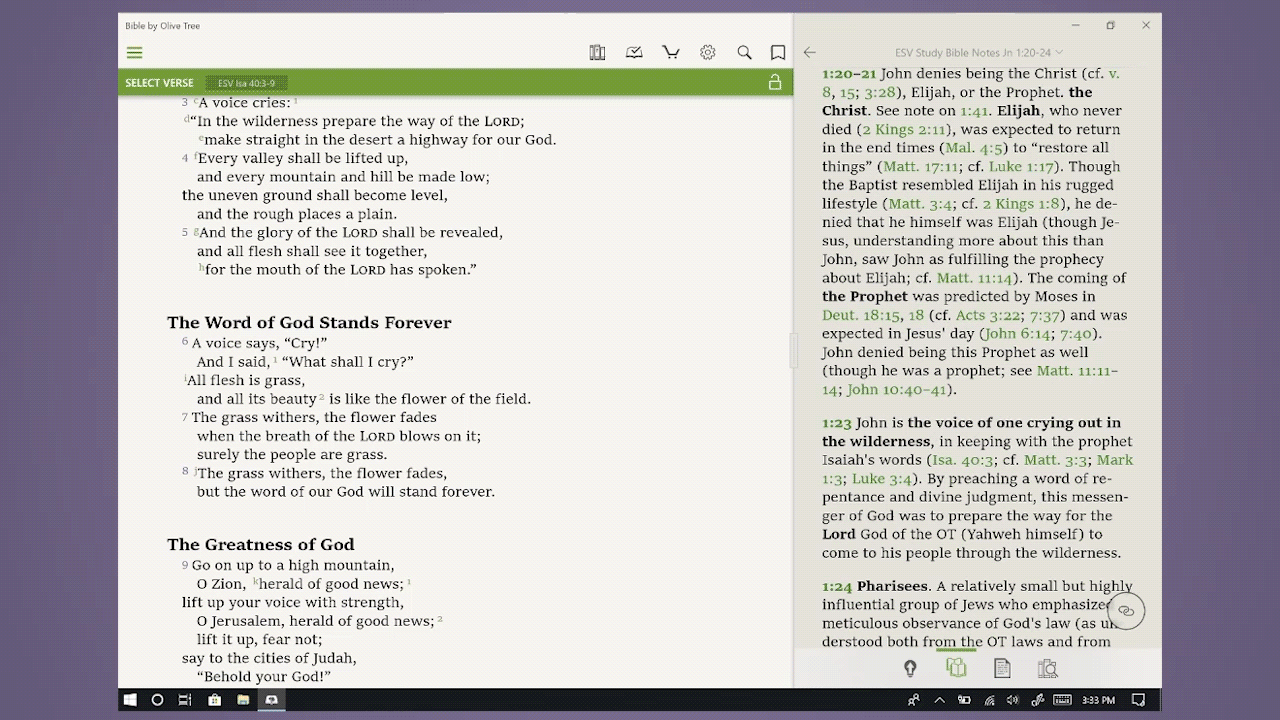This screenshot has width=1280, height=720.
Task: Switch to the parallel open book tab
Action: tap(956, 668)
